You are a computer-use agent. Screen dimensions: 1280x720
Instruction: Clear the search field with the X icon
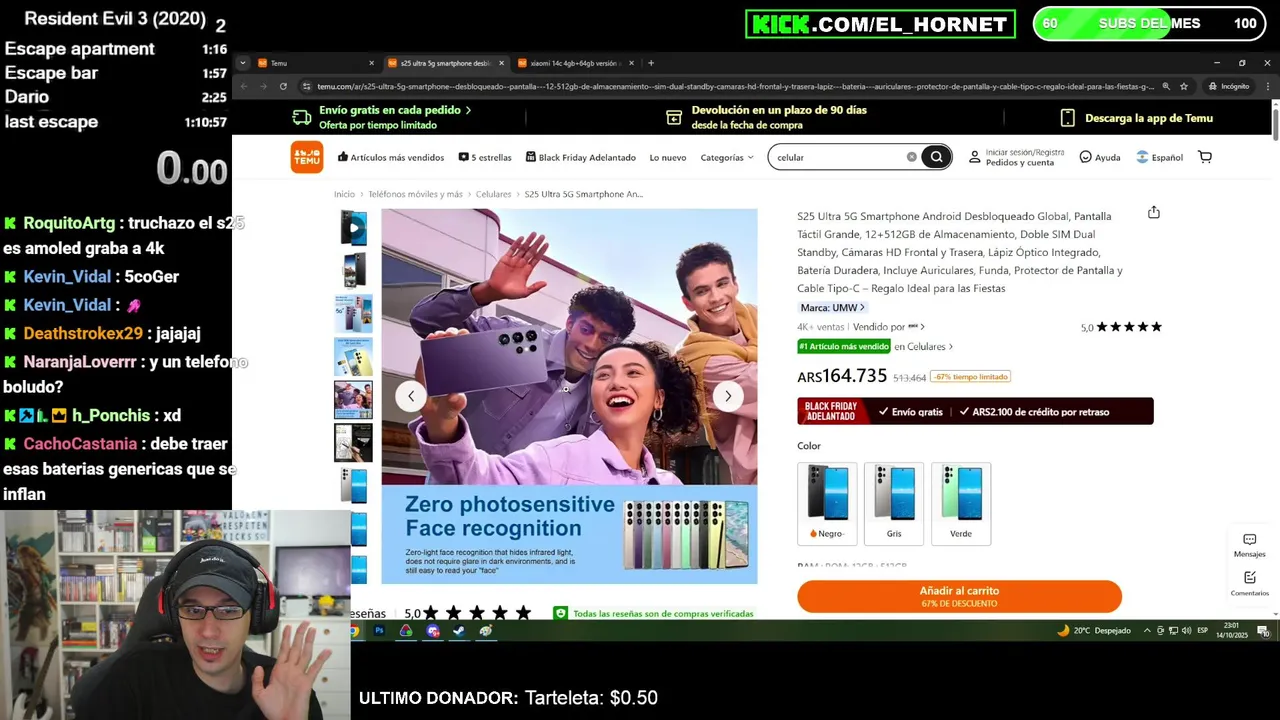[911, 157]
